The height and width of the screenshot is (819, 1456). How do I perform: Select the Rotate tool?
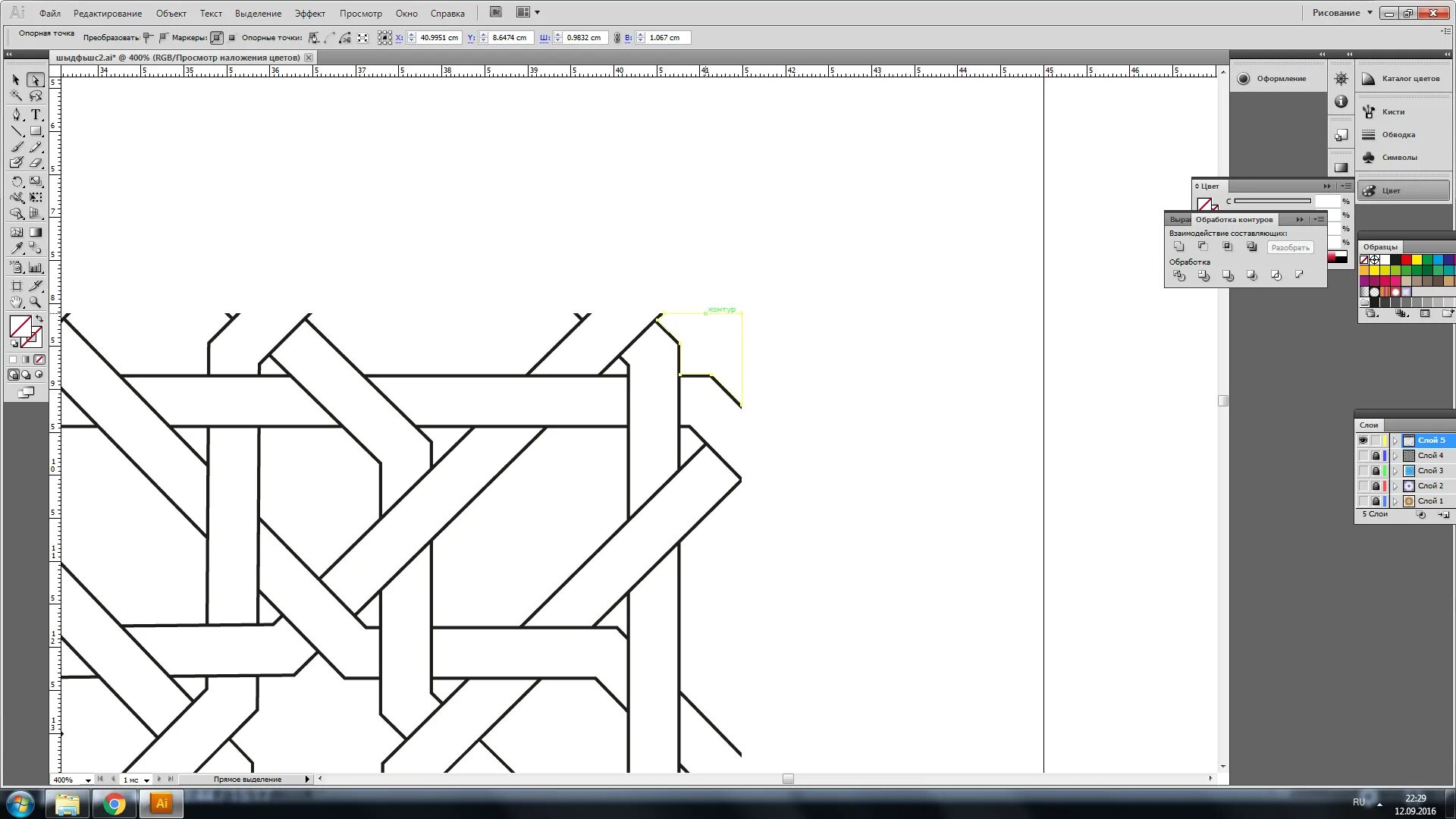pos(17,182)
